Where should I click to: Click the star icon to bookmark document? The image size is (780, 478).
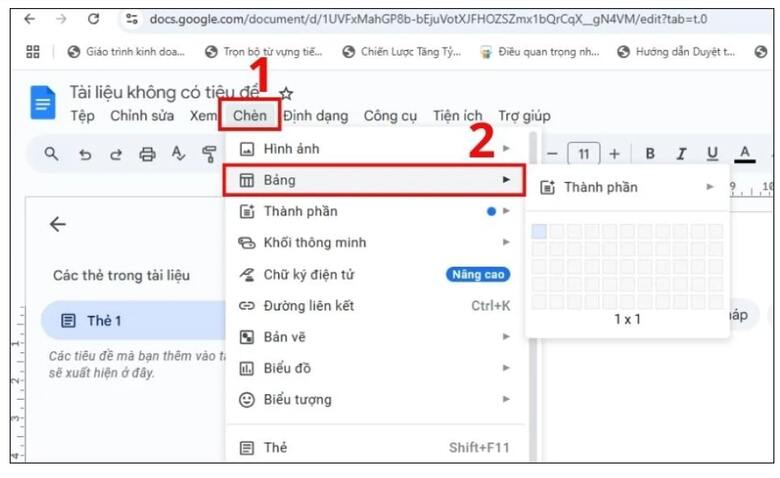pos(286,93)
